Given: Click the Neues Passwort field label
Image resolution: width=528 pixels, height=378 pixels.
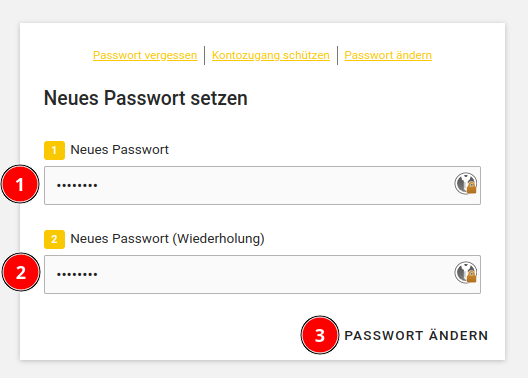Looking at the screenshot, I should point(120,150).
